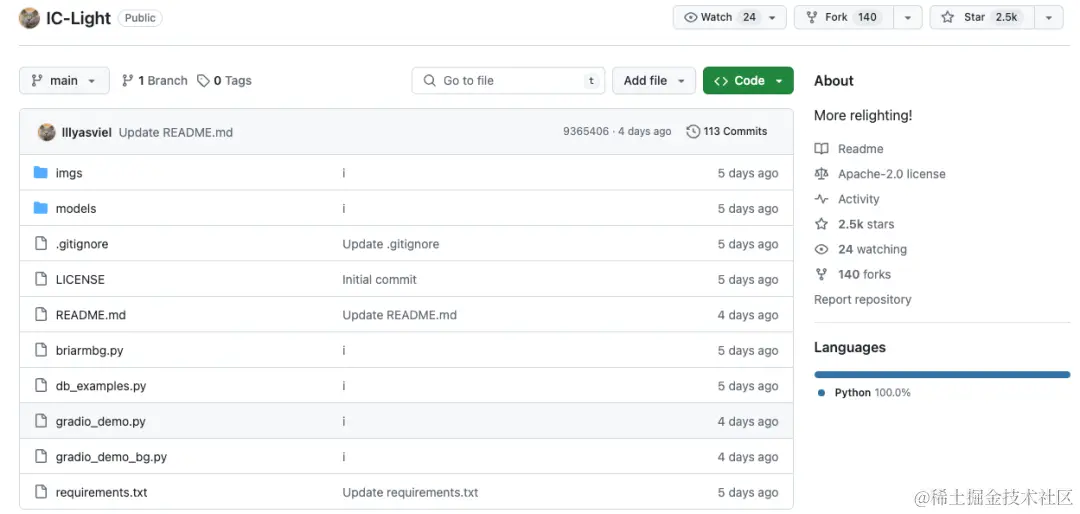Screen dimensions: 1080x514
Task: Click Report repository link
Action: 862,300
